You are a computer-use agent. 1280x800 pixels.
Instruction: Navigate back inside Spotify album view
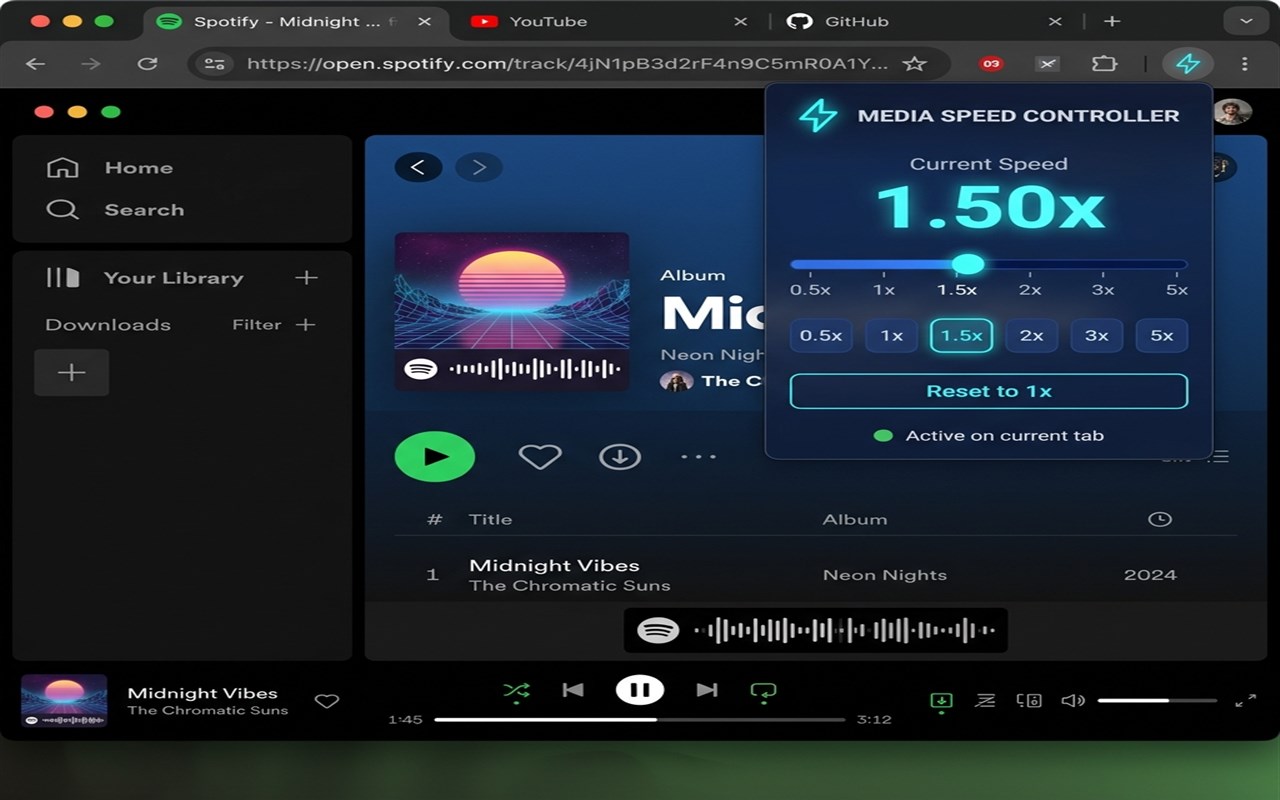click(x=418, y=167)
